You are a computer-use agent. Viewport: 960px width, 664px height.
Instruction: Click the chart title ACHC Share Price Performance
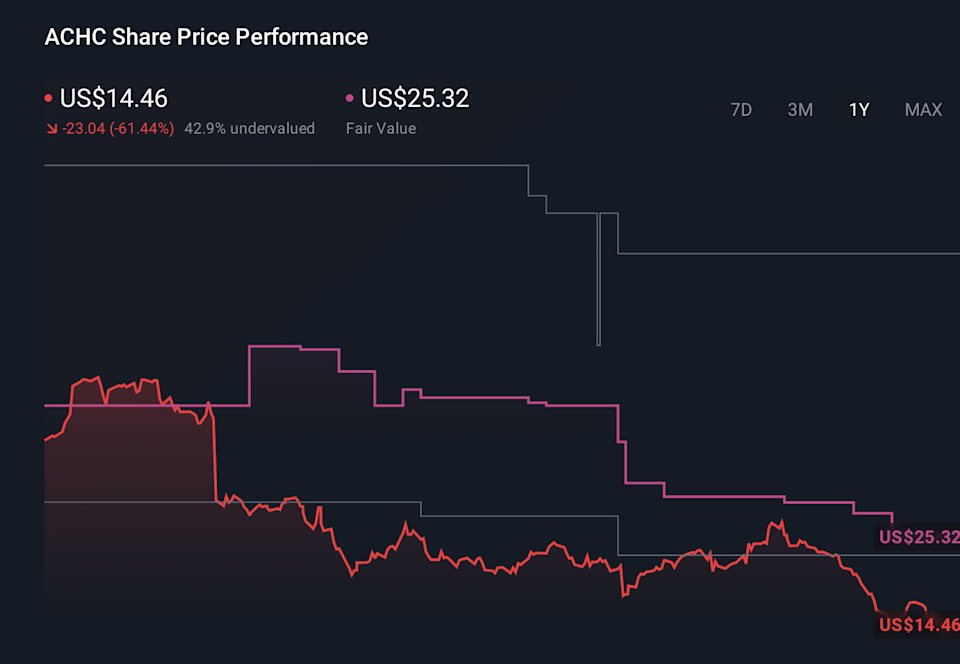205,36
